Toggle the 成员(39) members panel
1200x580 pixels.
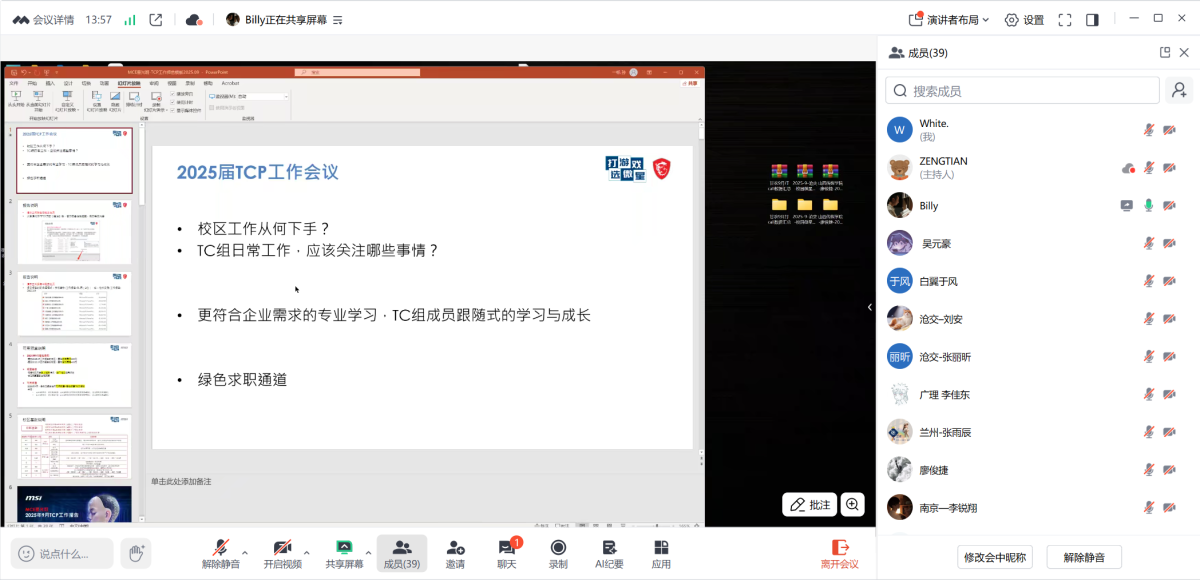[401, 552]
